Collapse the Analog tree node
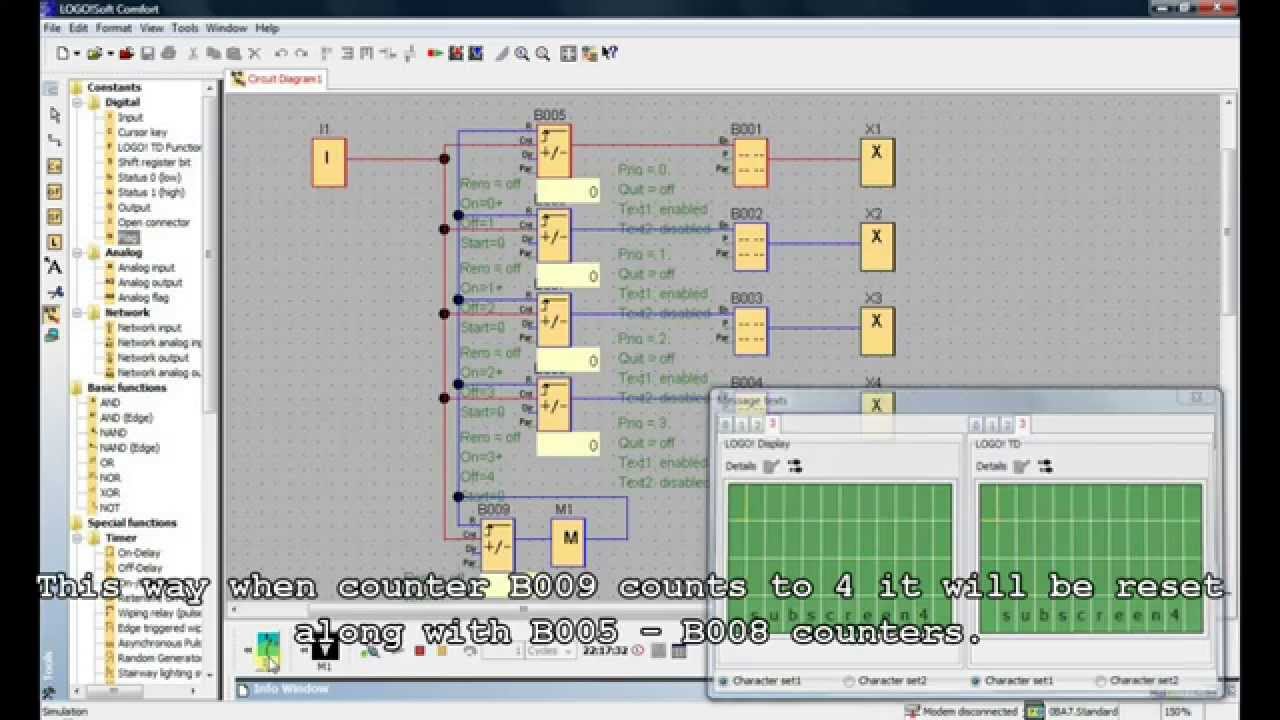The height and width of the screenshot is (720, 1280). (x=77, y=252)
